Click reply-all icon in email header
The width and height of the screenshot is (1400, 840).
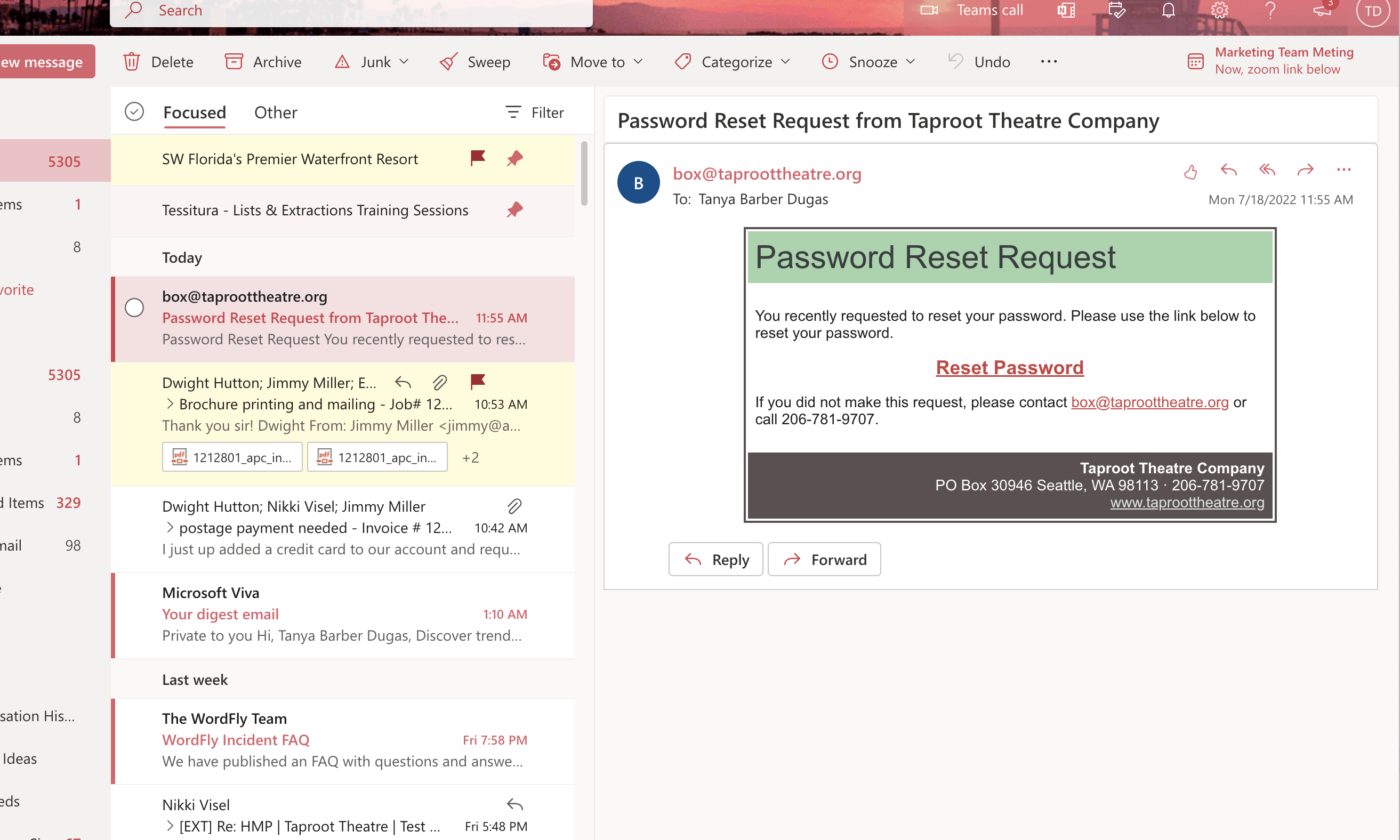click(1267, 170)
